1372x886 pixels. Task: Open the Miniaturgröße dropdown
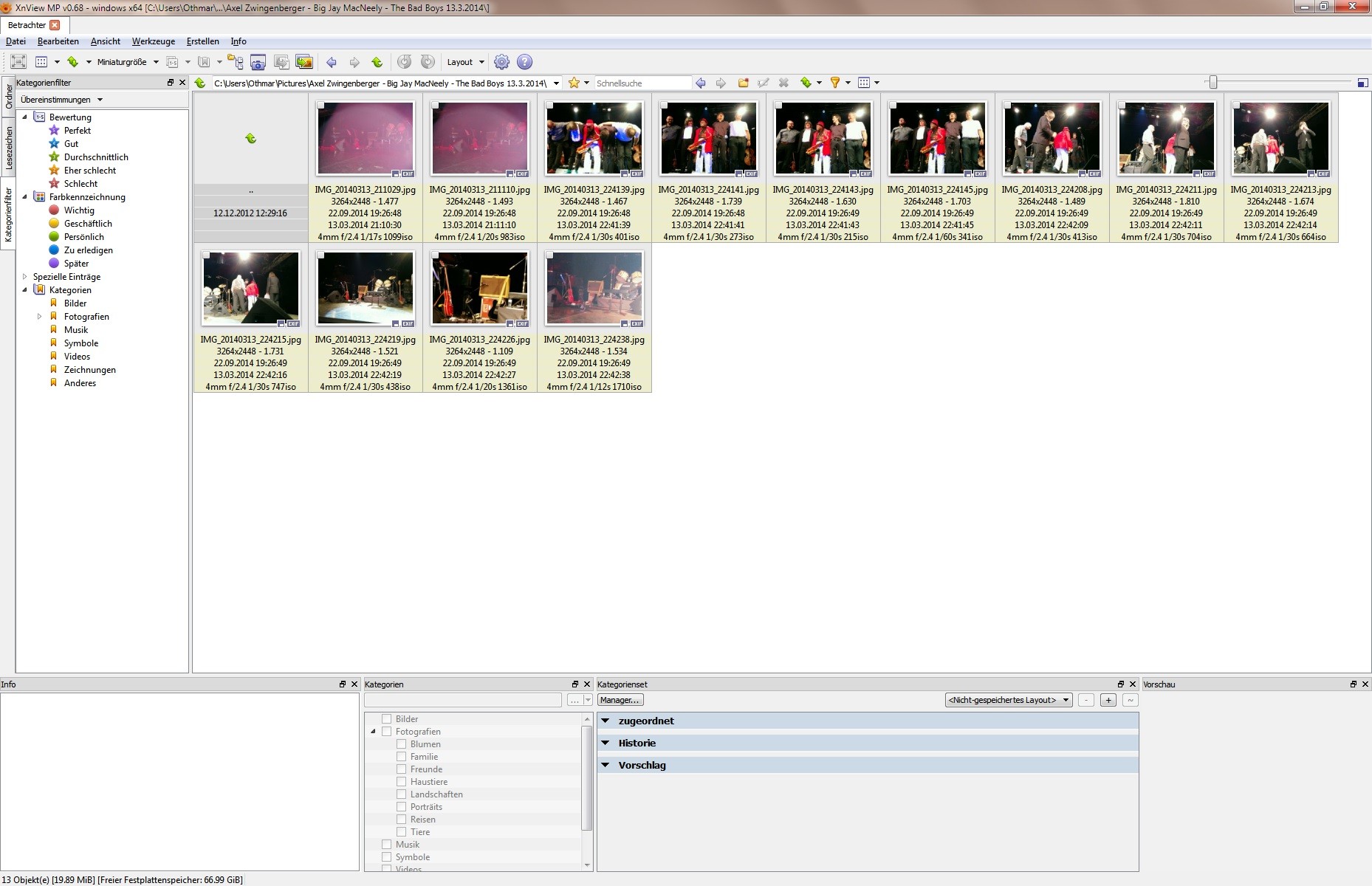tap(128, 62)
